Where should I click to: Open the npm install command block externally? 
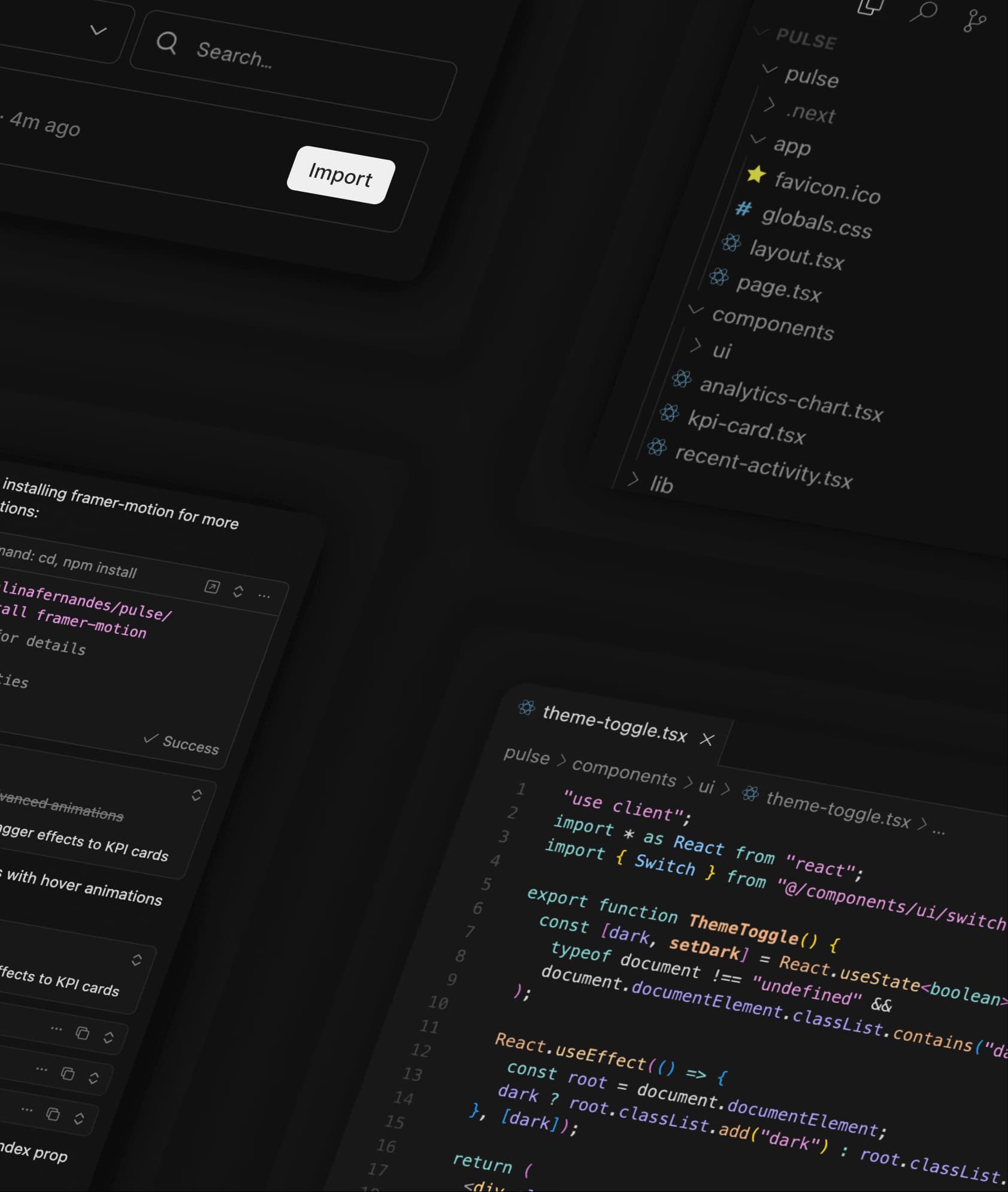pyautogui.click(x=212, y=586)
